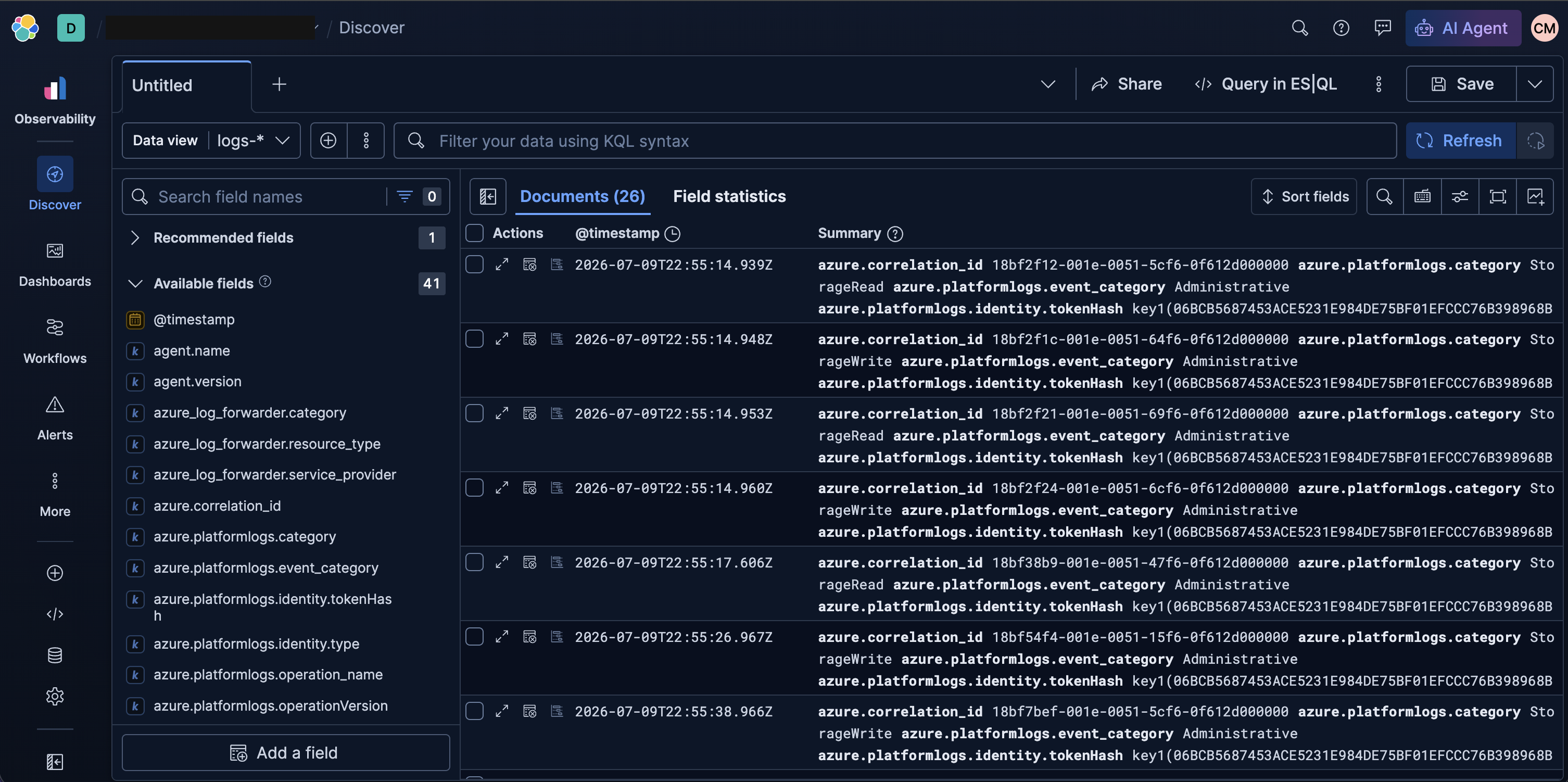This screenshot has height=782, width=1568.
Task: Open Workflows in the sidebar
Action: pos(55,341)
